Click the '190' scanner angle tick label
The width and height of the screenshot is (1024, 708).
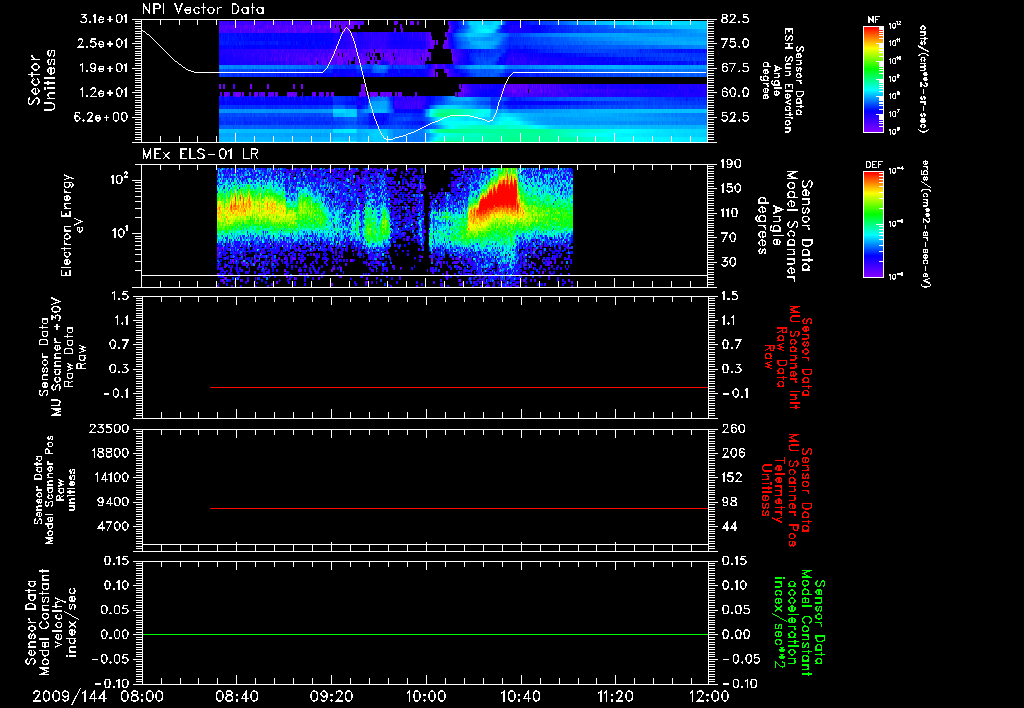pos(732,164)
